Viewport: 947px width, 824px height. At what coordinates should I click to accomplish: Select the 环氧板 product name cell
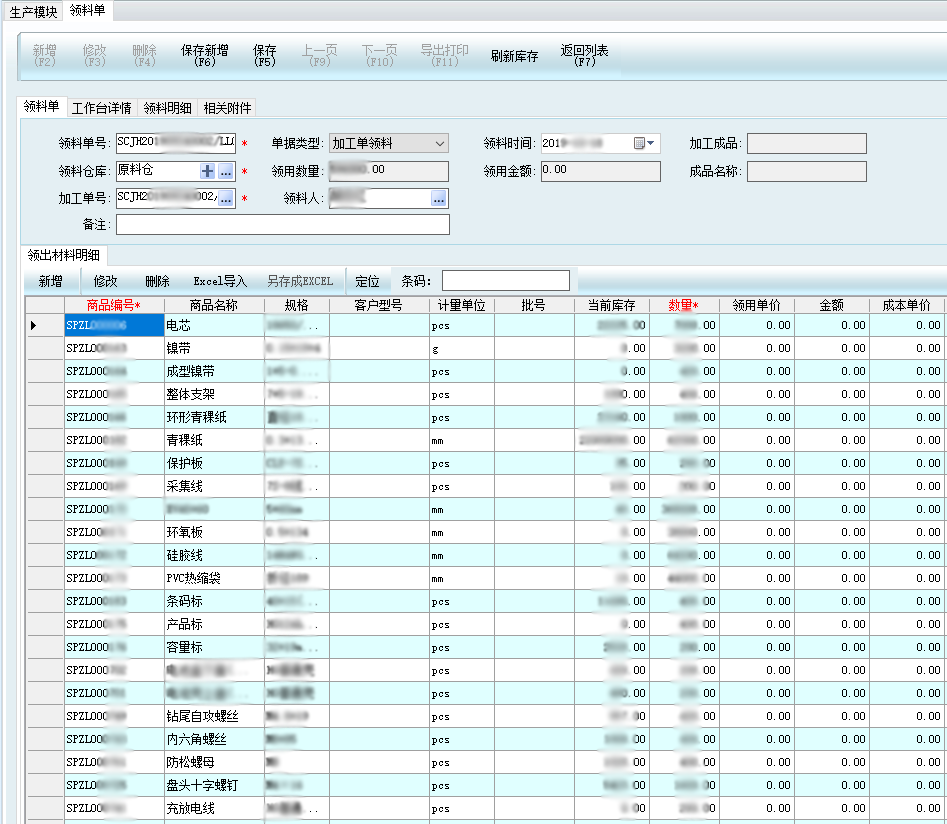[214, 532]
